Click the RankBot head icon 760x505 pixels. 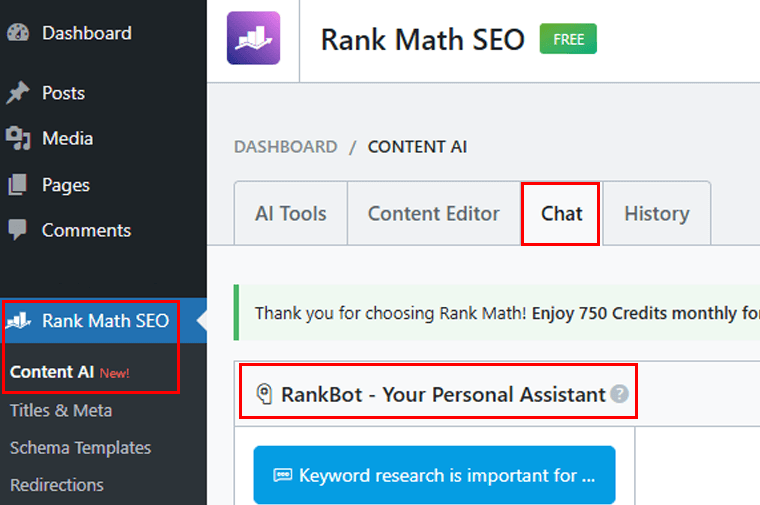(265, 394)
